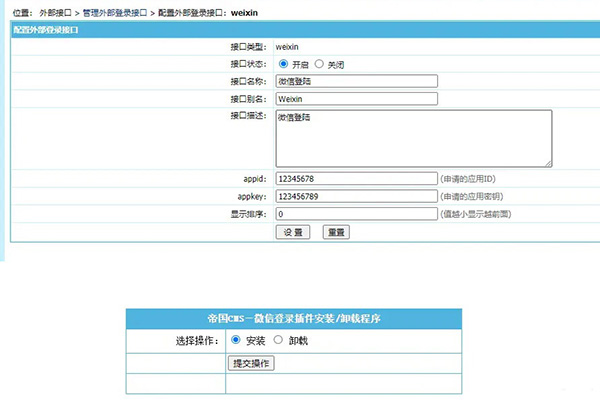The image size is (600, 400).
Task: Choose the 安装 radio option
Action: pos(236,340)
